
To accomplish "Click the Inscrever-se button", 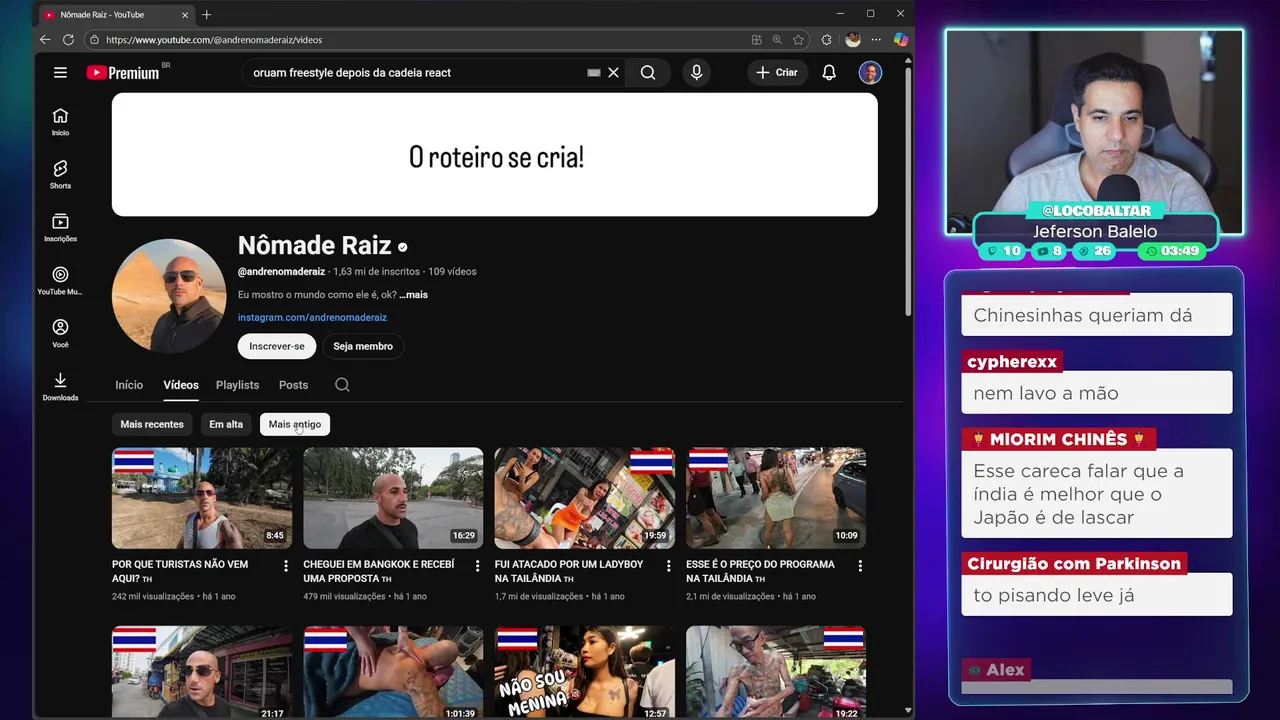I will 277,346.
